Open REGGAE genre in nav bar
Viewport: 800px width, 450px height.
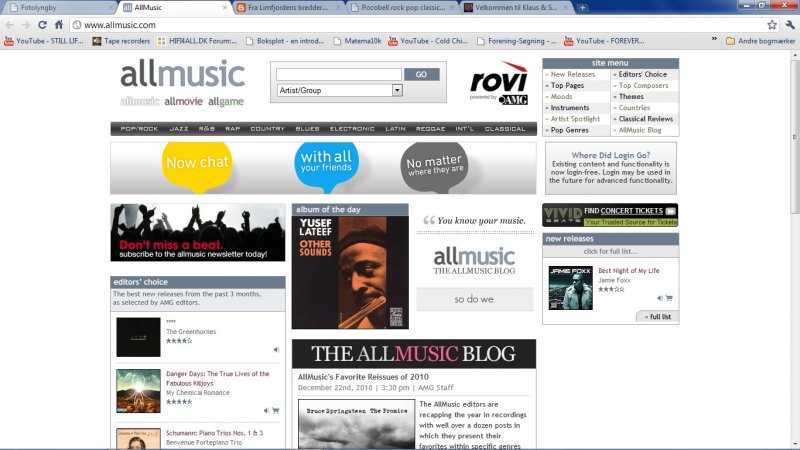(x=430, y=129)
